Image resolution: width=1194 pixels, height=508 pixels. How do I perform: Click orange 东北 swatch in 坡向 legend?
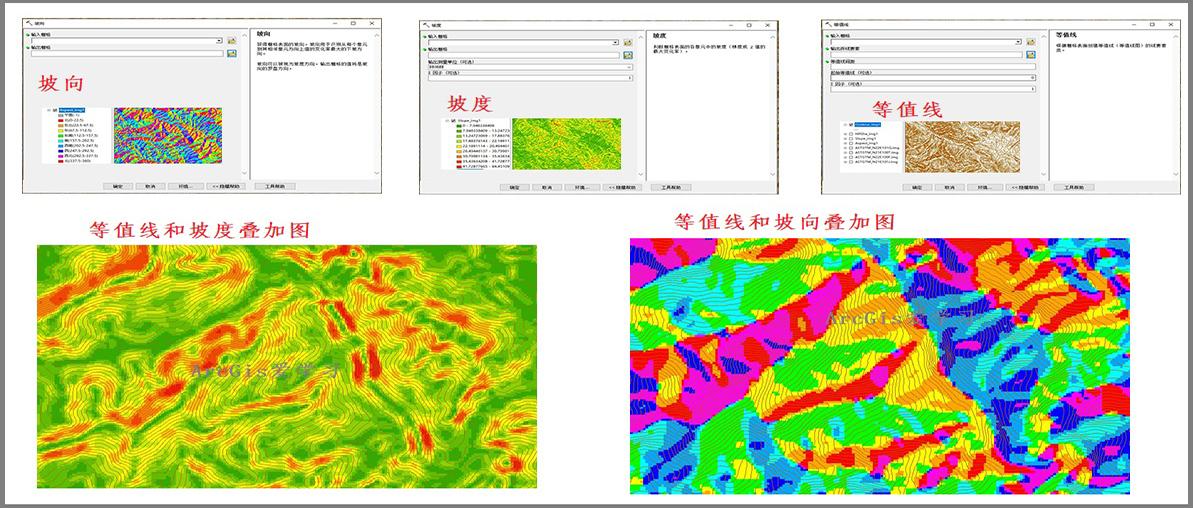(60, 125)
